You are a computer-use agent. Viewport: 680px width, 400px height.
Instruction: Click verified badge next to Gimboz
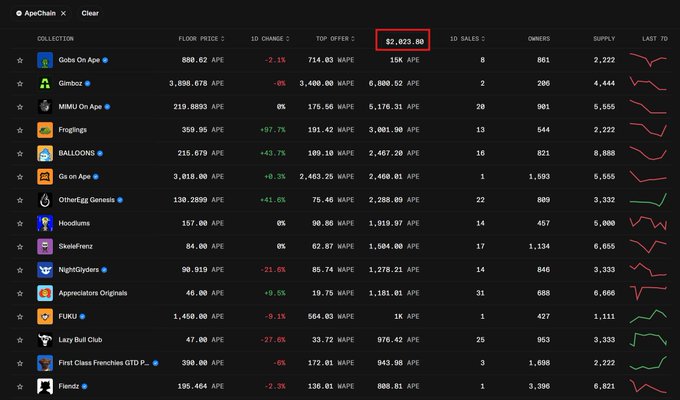click(x=88, y=83)
